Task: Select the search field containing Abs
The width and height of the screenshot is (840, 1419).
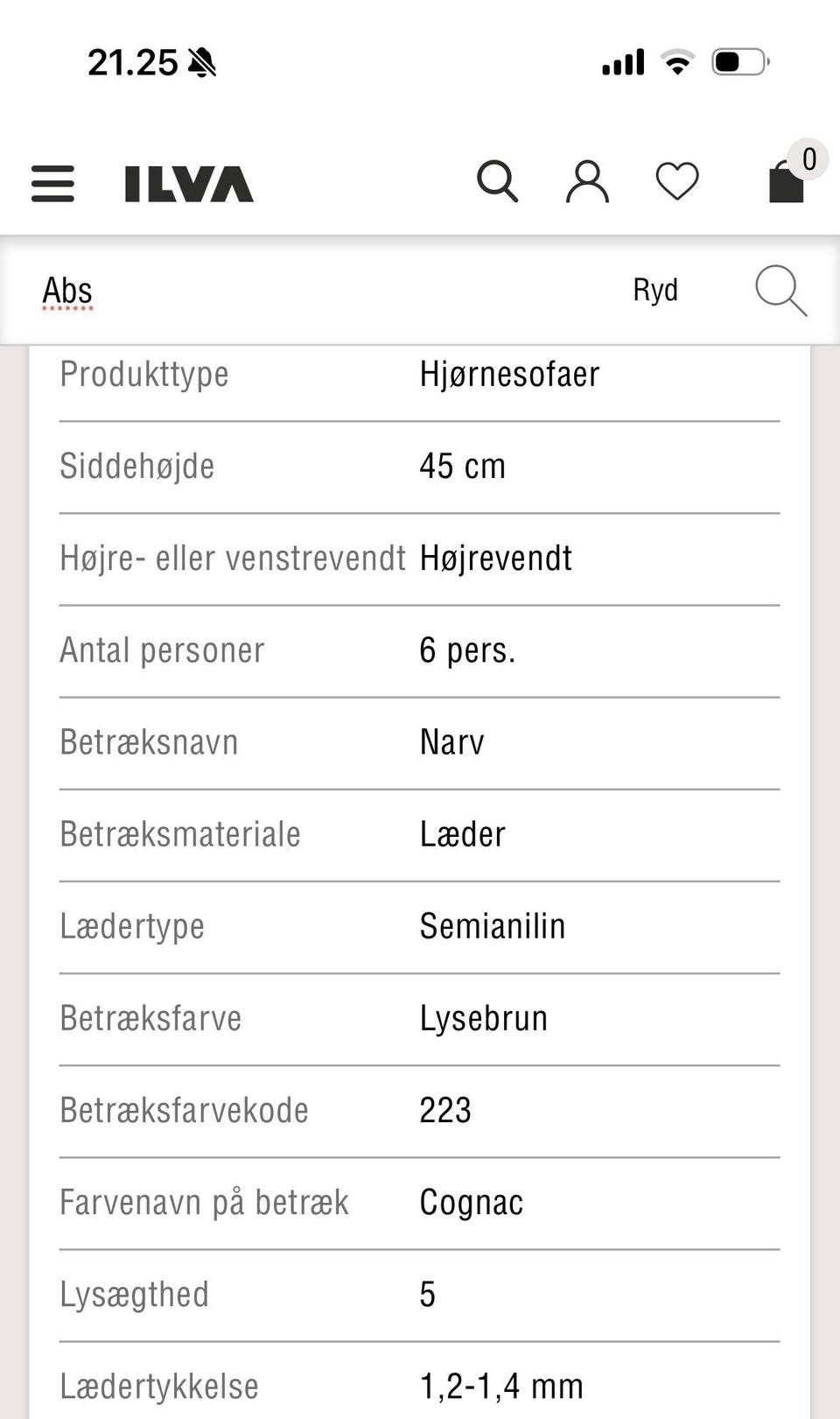Action: [x=67, y=290]
